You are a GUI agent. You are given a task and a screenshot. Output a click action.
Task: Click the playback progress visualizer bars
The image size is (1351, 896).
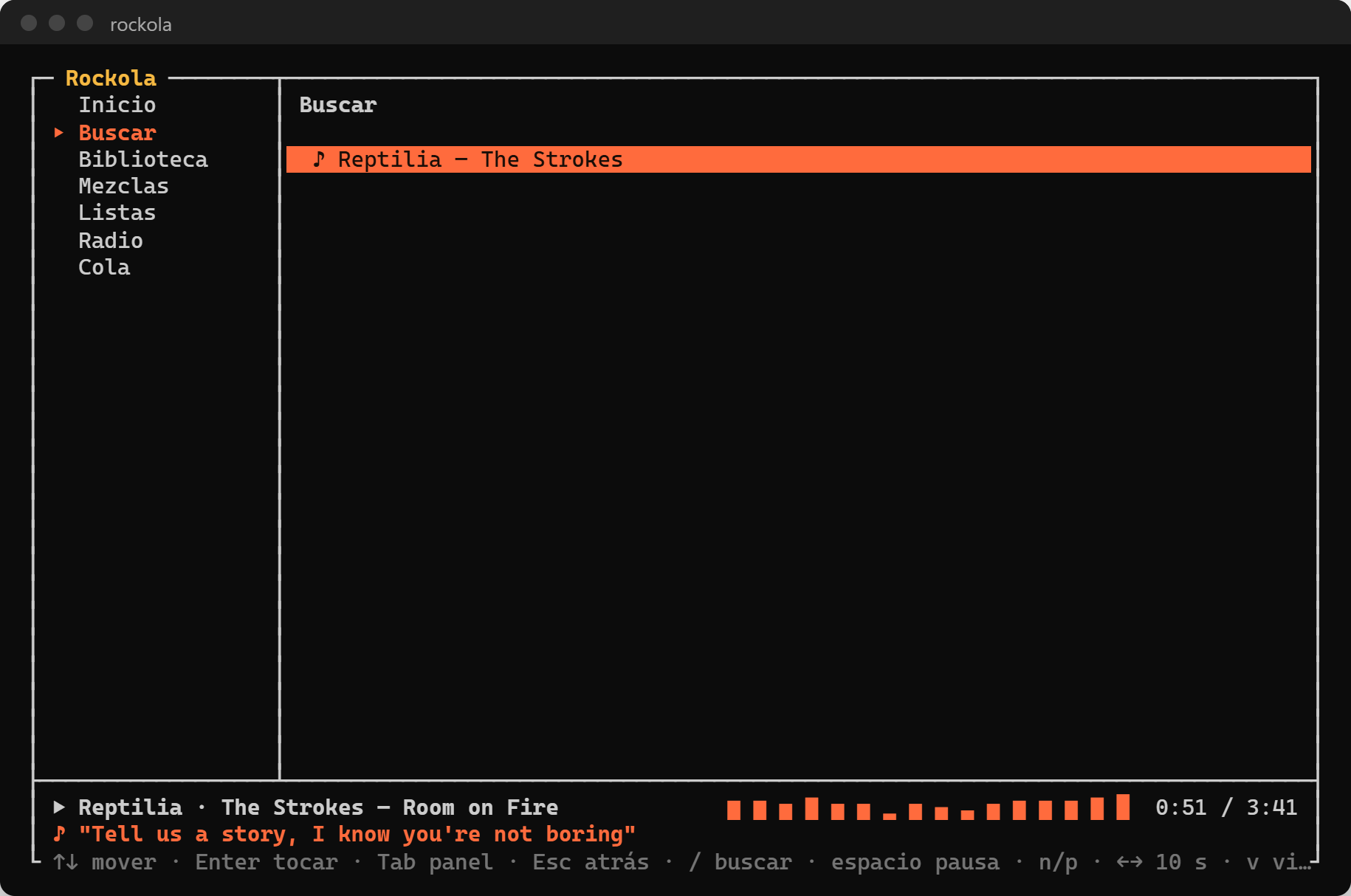(x=928, y=807)
